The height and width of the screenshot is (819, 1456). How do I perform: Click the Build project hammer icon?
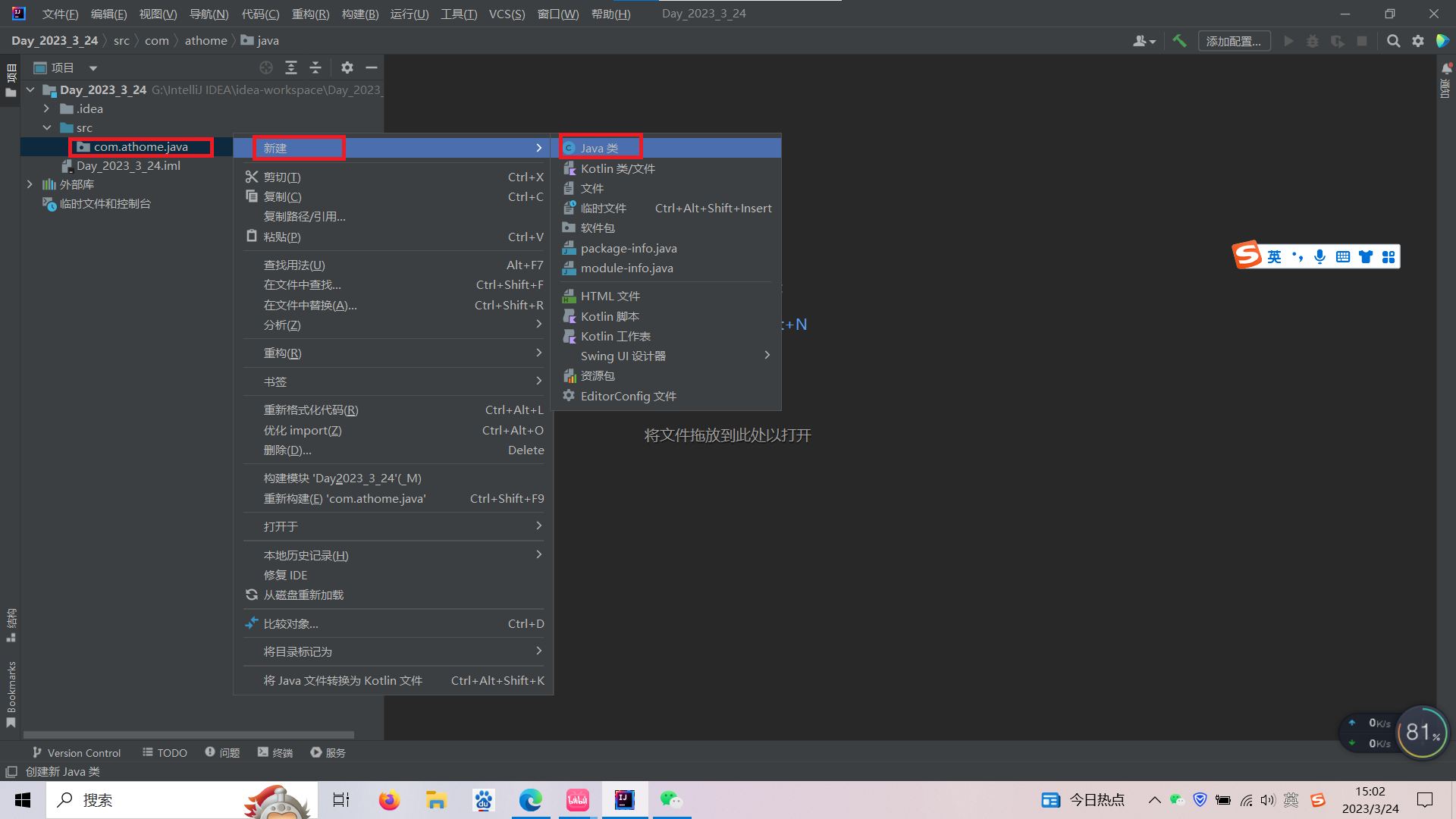coord(1179,41)
